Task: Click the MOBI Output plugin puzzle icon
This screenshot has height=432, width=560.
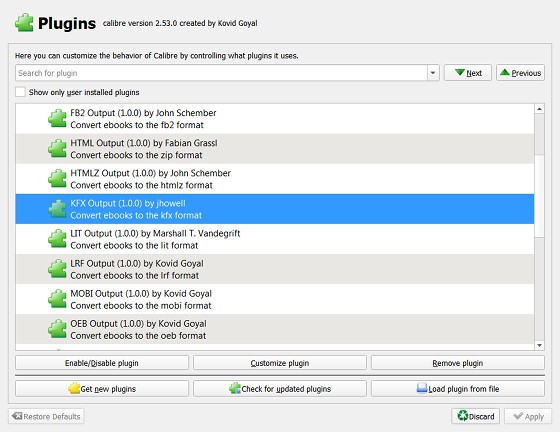Action: pyautogui.click(x=57, y=299)
